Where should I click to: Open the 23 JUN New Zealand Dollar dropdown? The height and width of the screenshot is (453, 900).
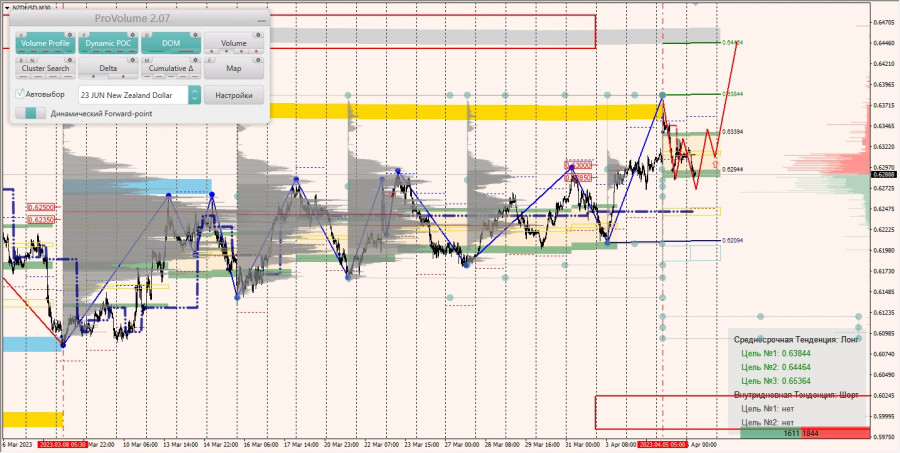[x=127, y=95]
